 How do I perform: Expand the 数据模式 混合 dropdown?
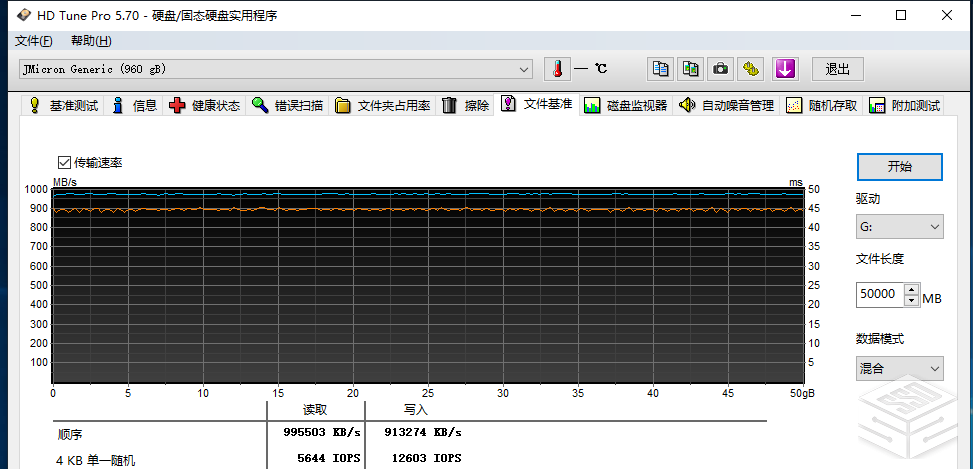tap(899, 368)
